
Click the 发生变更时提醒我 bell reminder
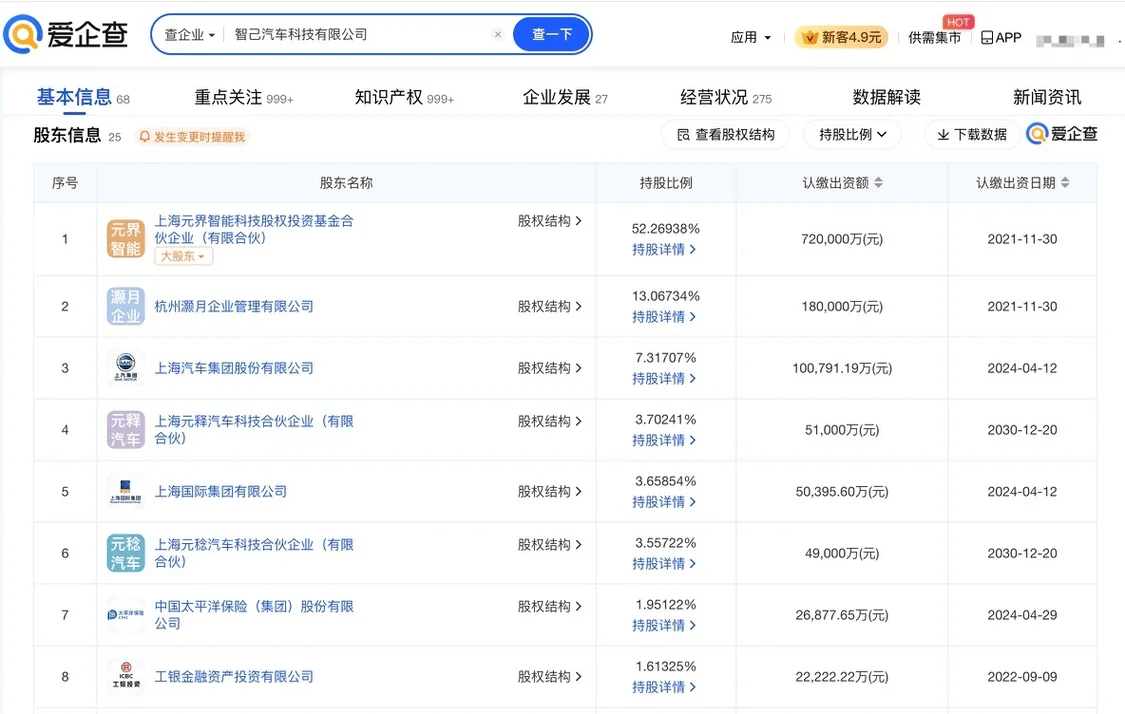[192, 136]
